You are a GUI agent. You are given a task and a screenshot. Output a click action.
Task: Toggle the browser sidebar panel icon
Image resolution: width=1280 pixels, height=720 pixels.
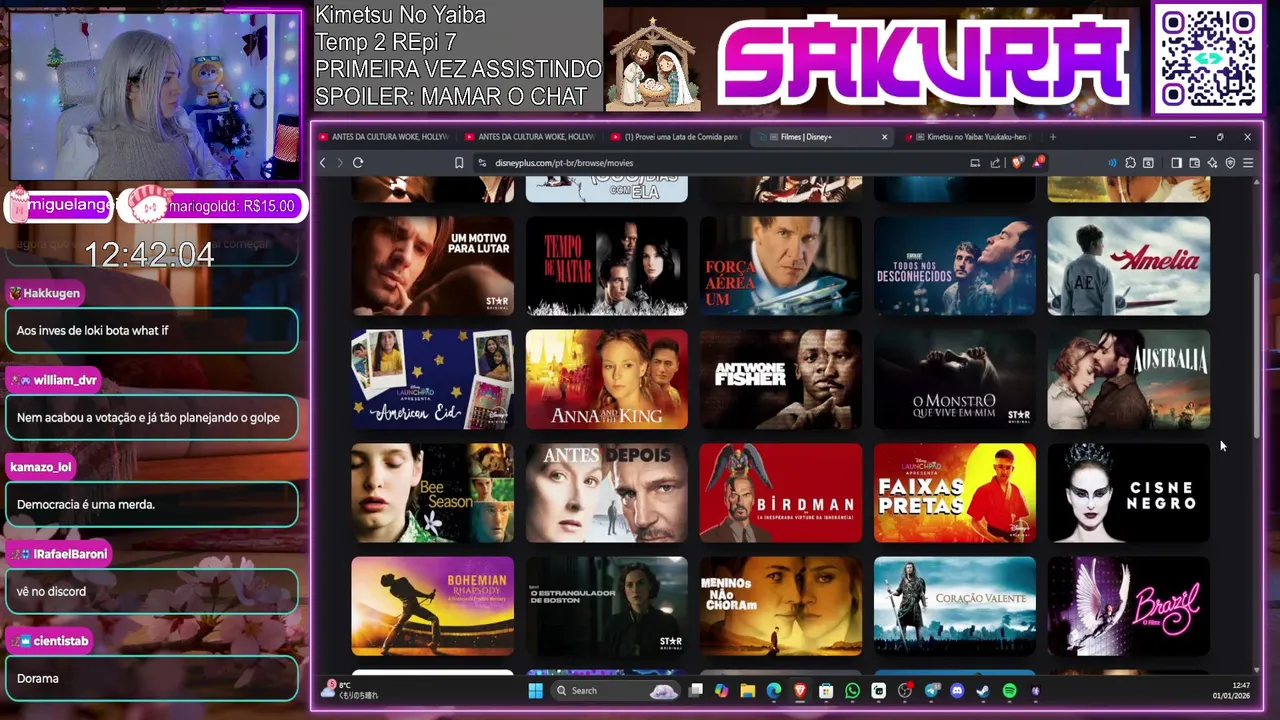point(1176,163)
